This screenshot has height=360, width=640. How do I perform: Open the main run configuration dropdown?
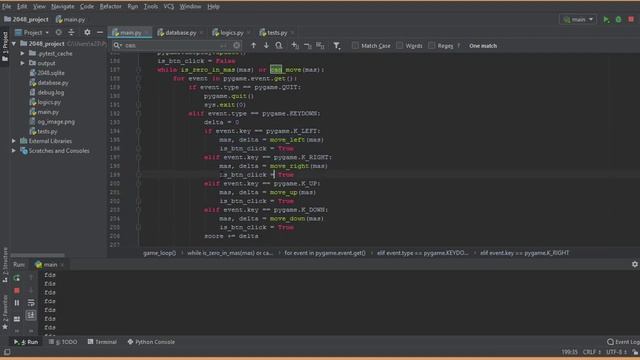click(x=578, y=19)
